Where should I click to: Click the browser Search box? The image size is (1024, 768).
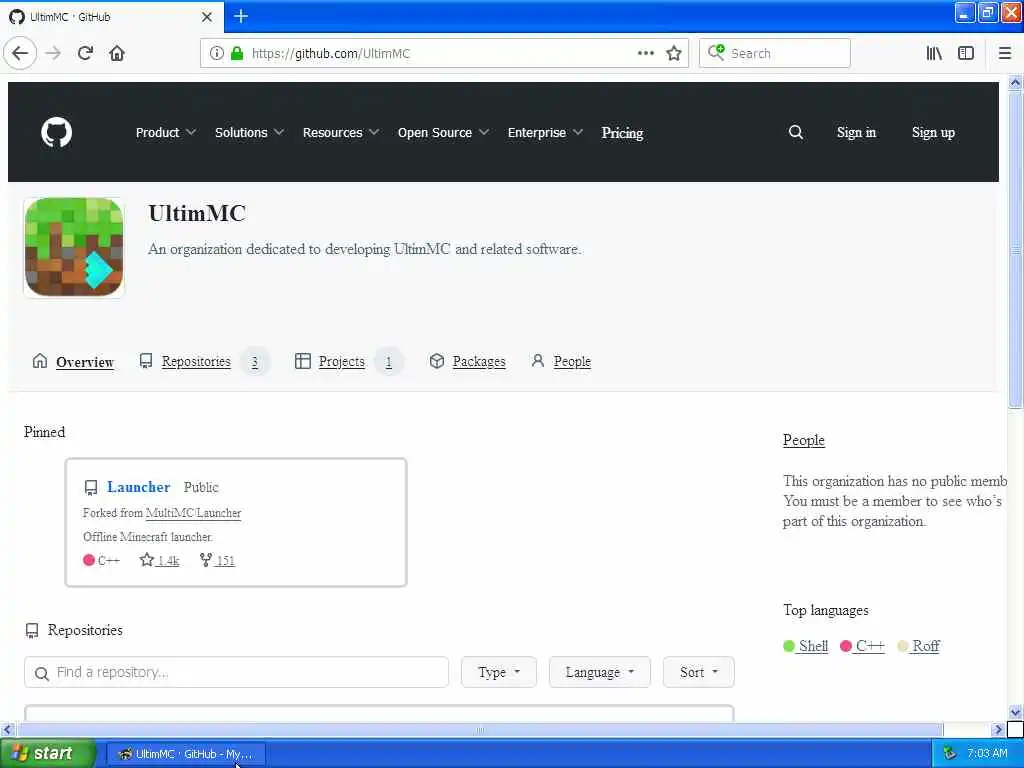coord(775,53)
